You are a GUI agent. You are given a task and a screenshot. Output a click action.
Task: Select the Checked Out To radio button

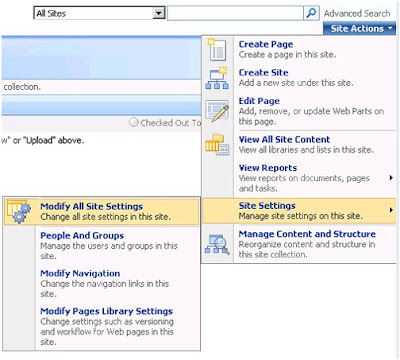coord(134,122)
